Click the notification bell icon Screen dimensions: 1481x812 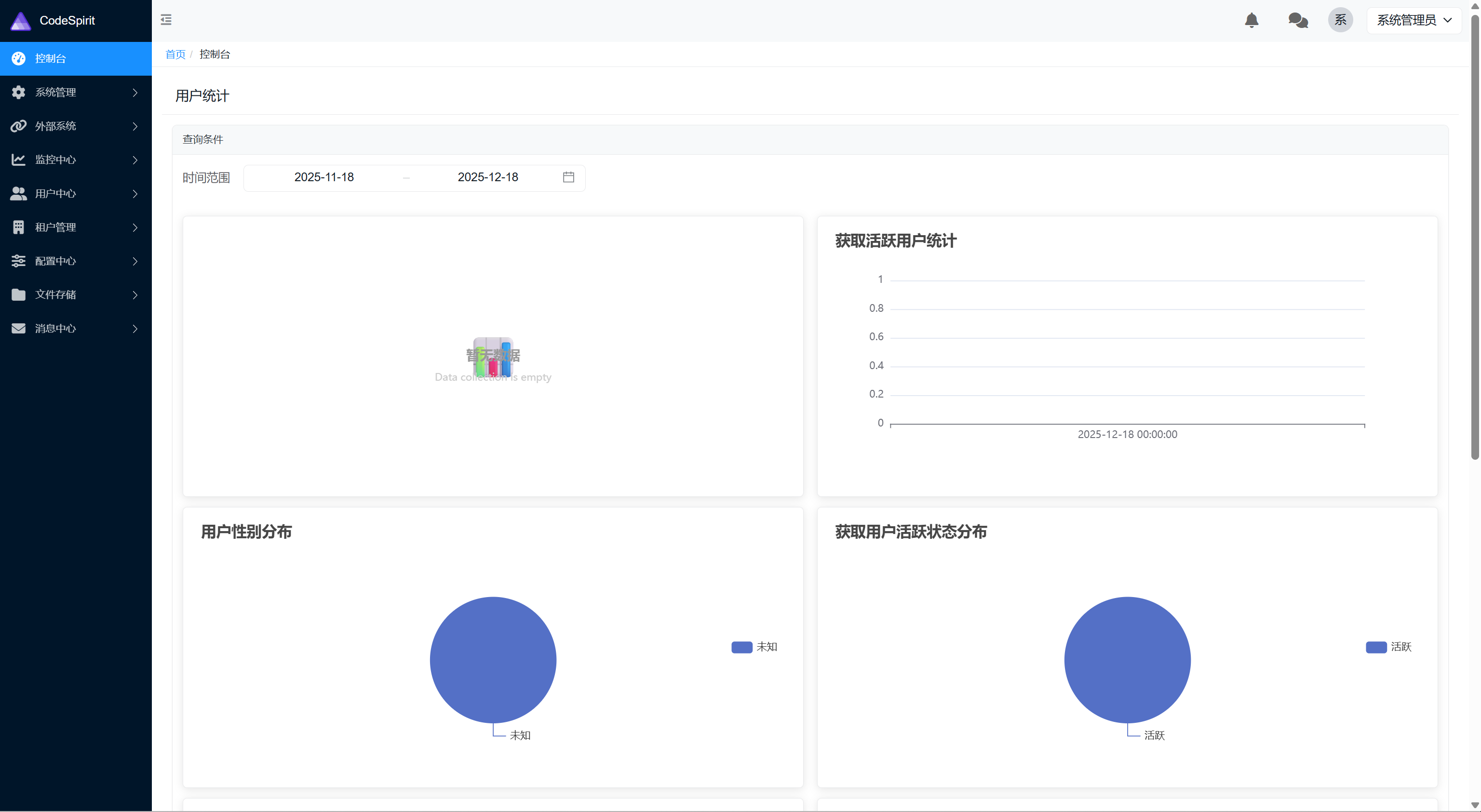(x=1251, y=20)
